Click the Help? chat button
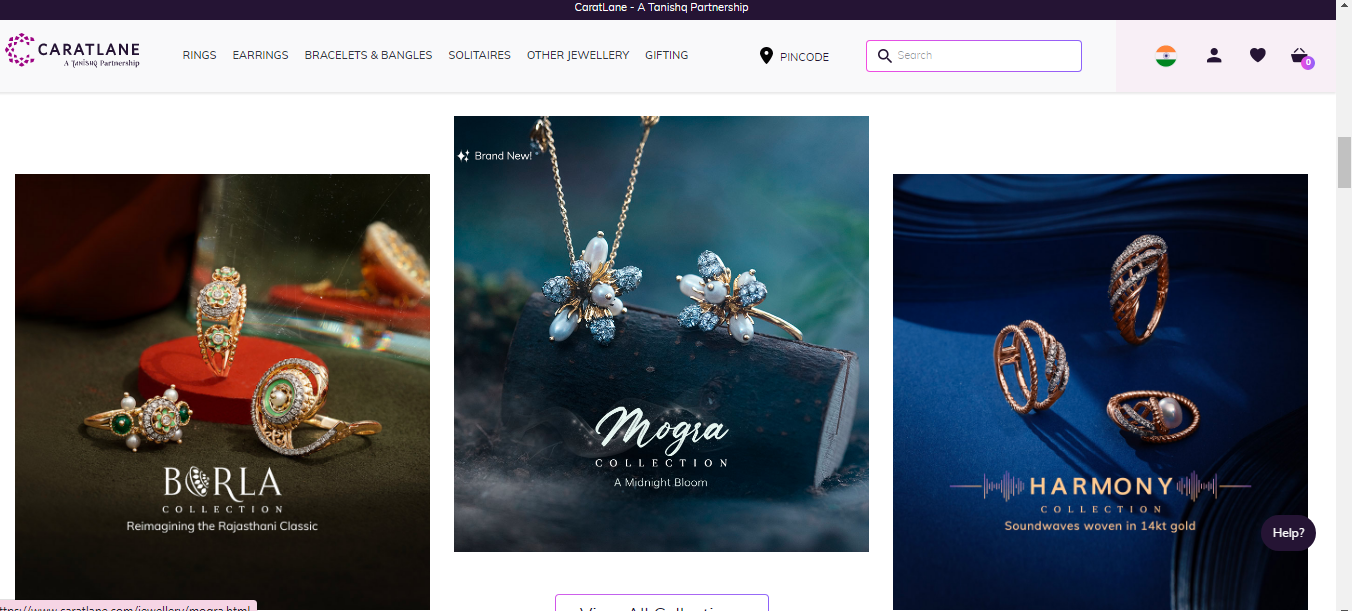The image size is (1352, 611). click(1288, 533)
